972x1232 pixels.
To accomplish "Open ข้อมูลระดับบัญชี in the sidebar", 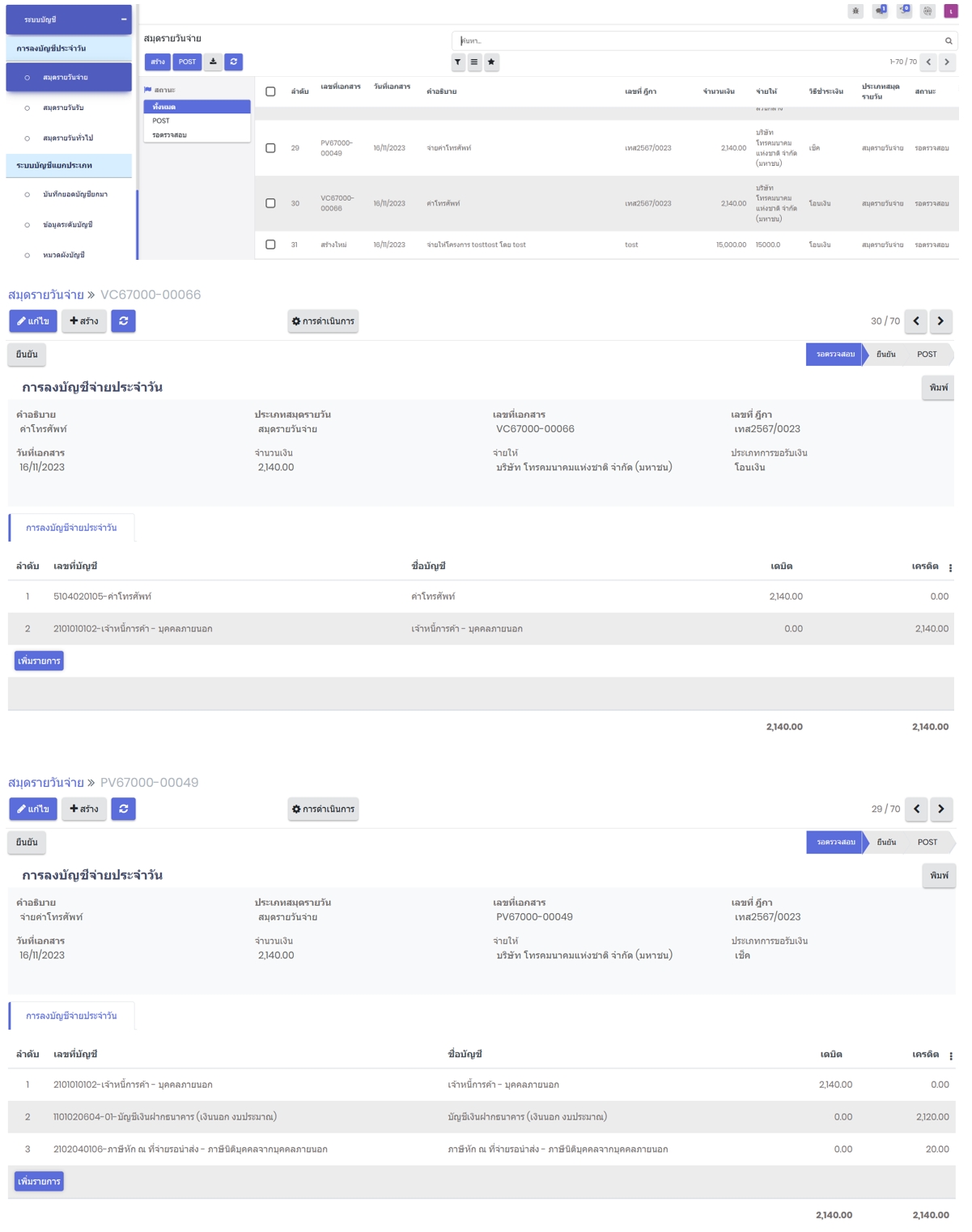I will click(x=69, y=225).
